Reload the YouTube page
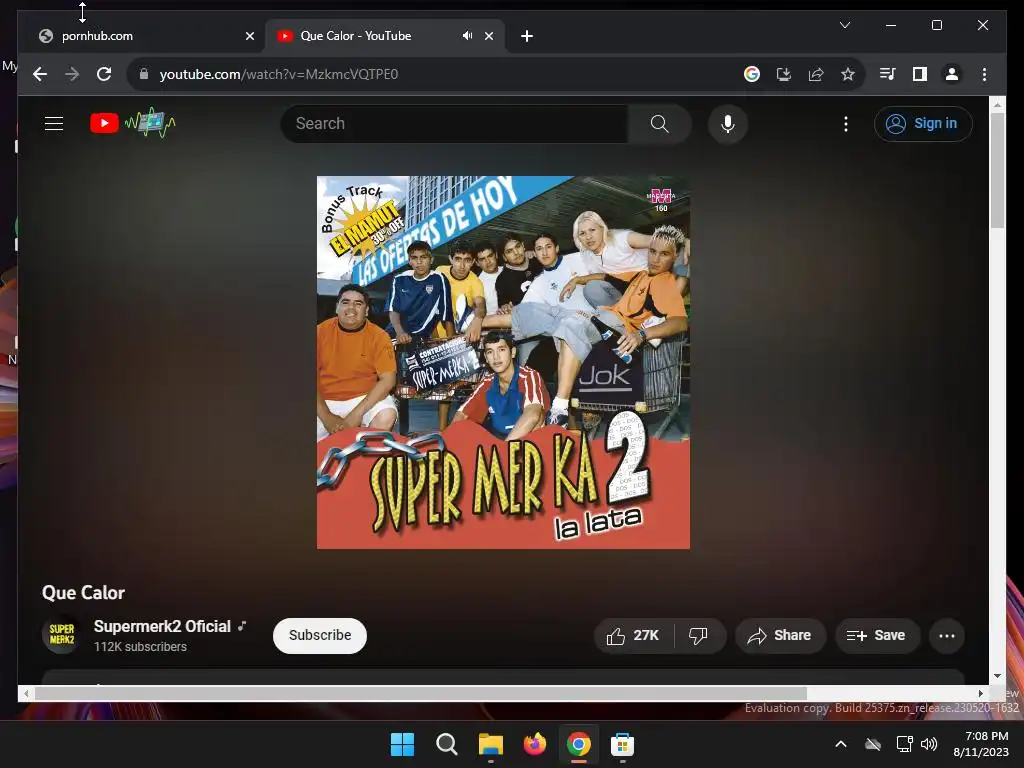 pyautogui.click(x=104, y=74)
